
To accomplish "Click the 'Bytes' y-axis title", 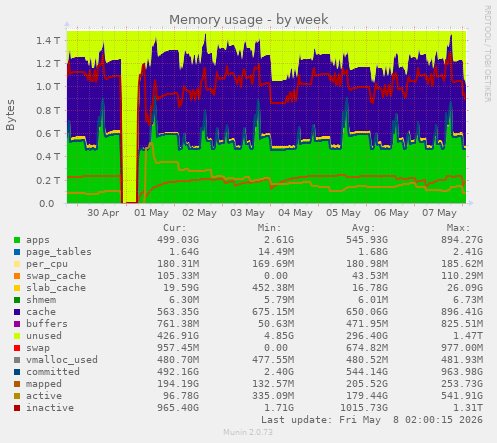I will [10, 115].
